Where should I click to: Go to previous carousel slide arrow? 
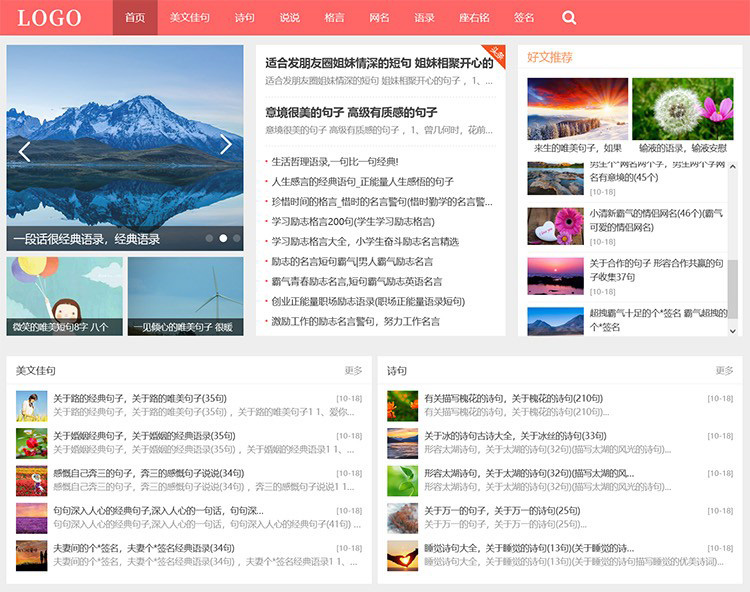pyautogui.click(x=25, y=150)
